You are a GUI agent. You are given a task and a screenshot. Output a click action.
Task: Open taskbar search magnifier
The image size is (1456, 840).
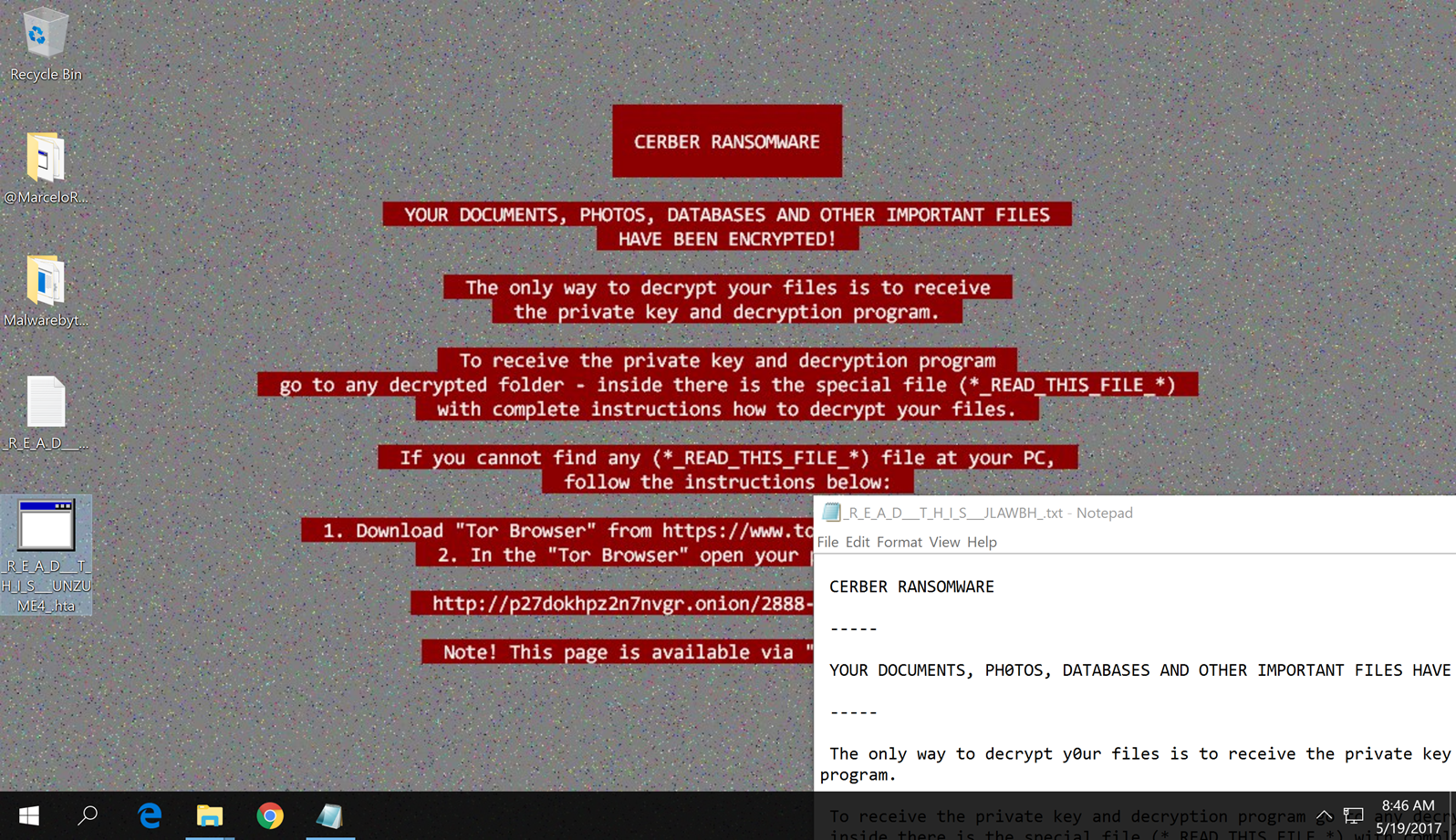point(88,815)
